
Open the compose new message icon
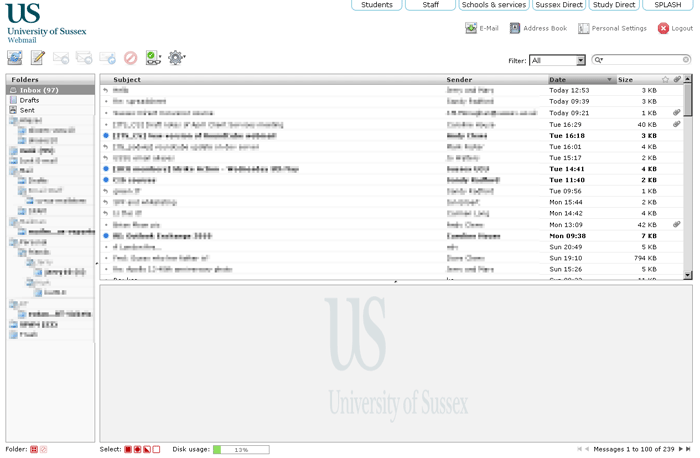point(38,58)
